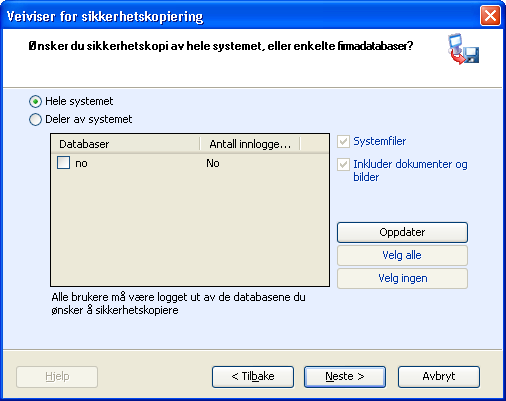Go back with the "< Tilbake" button
This screenshot has height=401, width=506.
[253, 377]
